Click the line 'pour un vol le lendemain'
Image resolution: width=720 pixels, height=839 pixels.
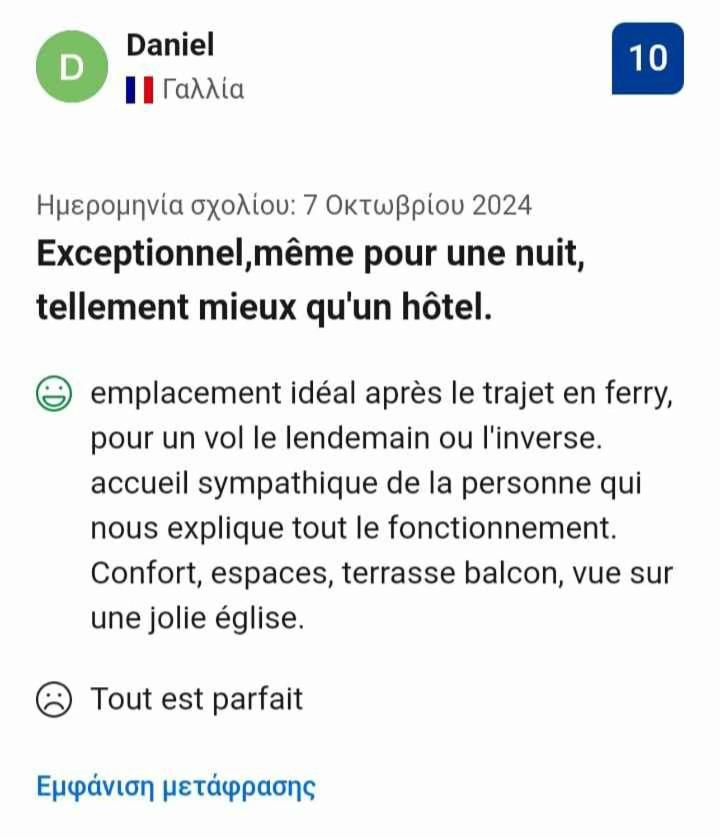[346, 439]
